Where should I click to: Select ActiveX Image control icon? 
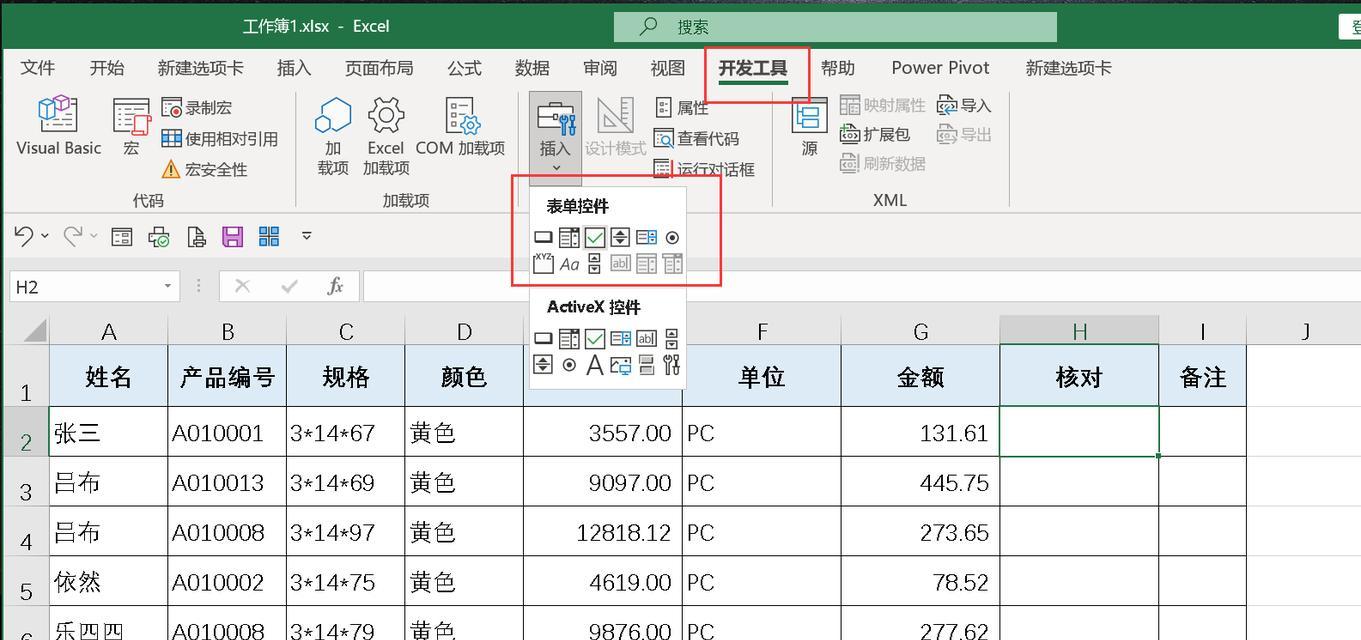(621, 365)
